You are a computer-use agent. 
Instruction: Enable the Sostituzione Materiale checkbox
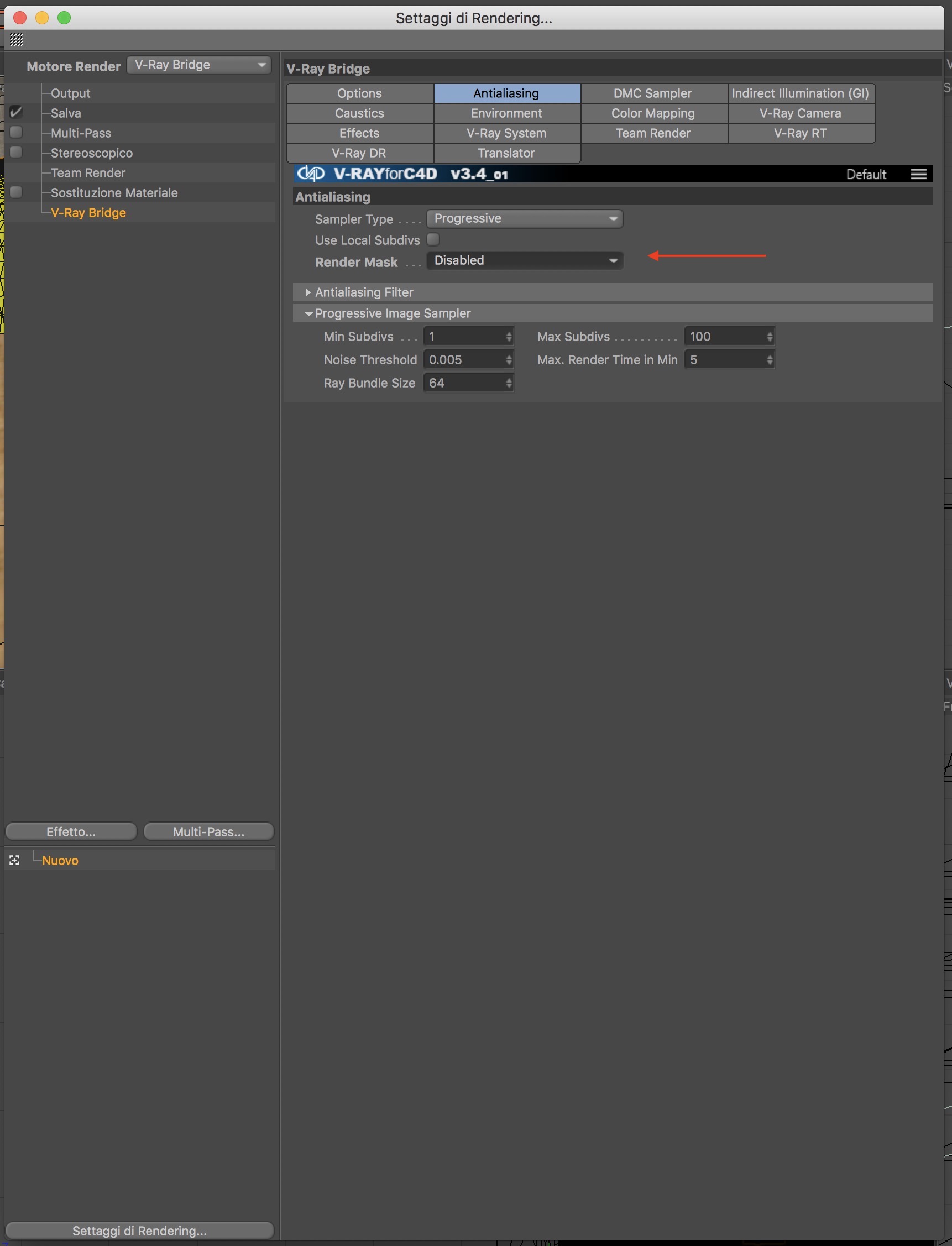(x=16, y=192)
